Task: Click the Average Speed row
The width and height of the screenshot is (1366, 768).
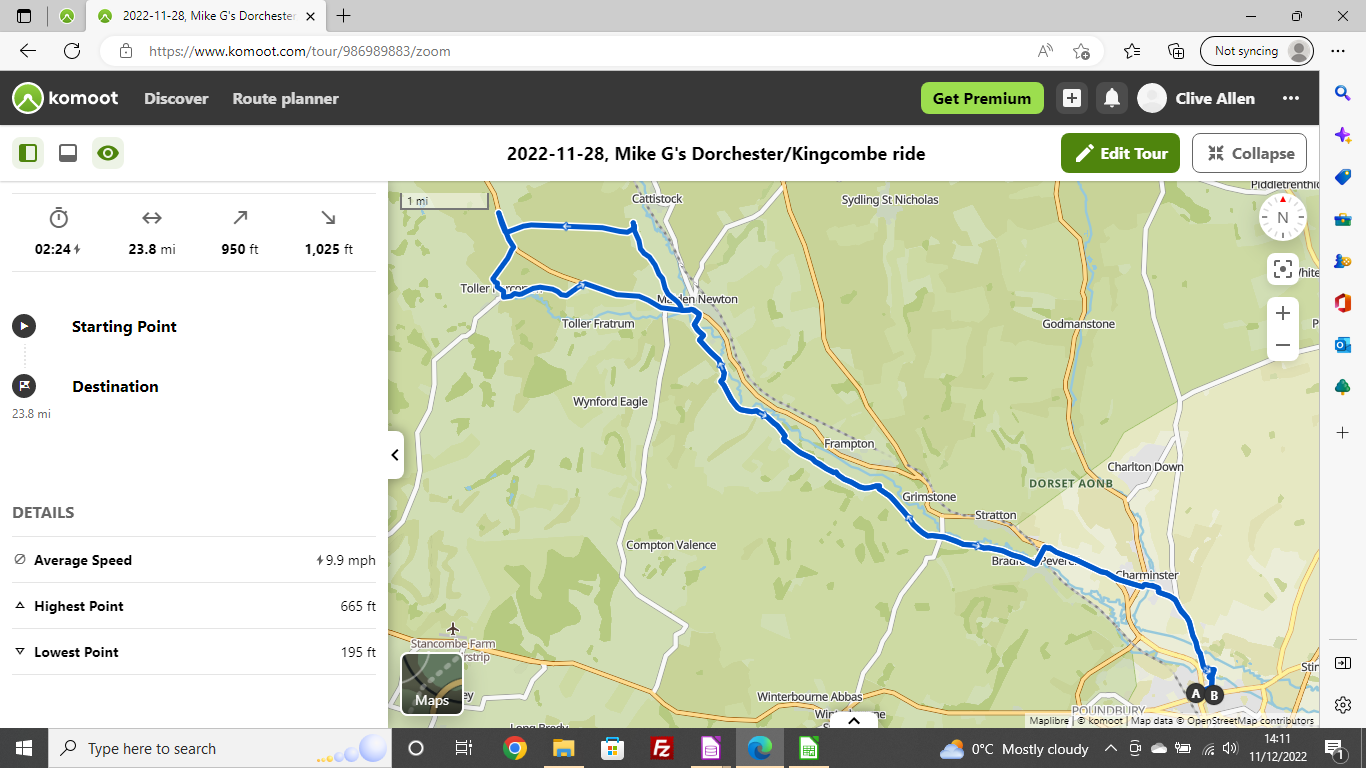Action: [x=194, y=560]
